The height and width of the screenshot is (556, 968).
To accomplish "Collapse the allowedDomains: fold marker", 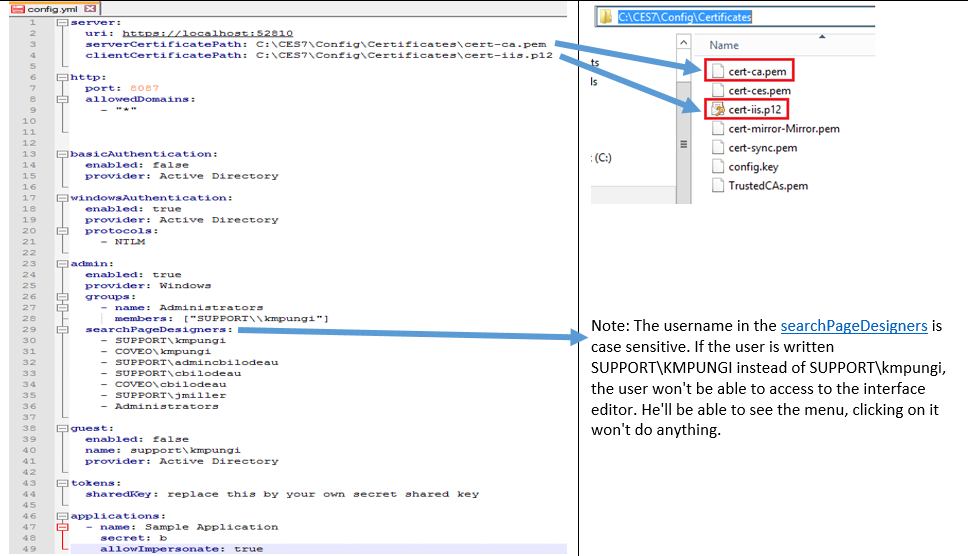I will (x=62, y=99).
